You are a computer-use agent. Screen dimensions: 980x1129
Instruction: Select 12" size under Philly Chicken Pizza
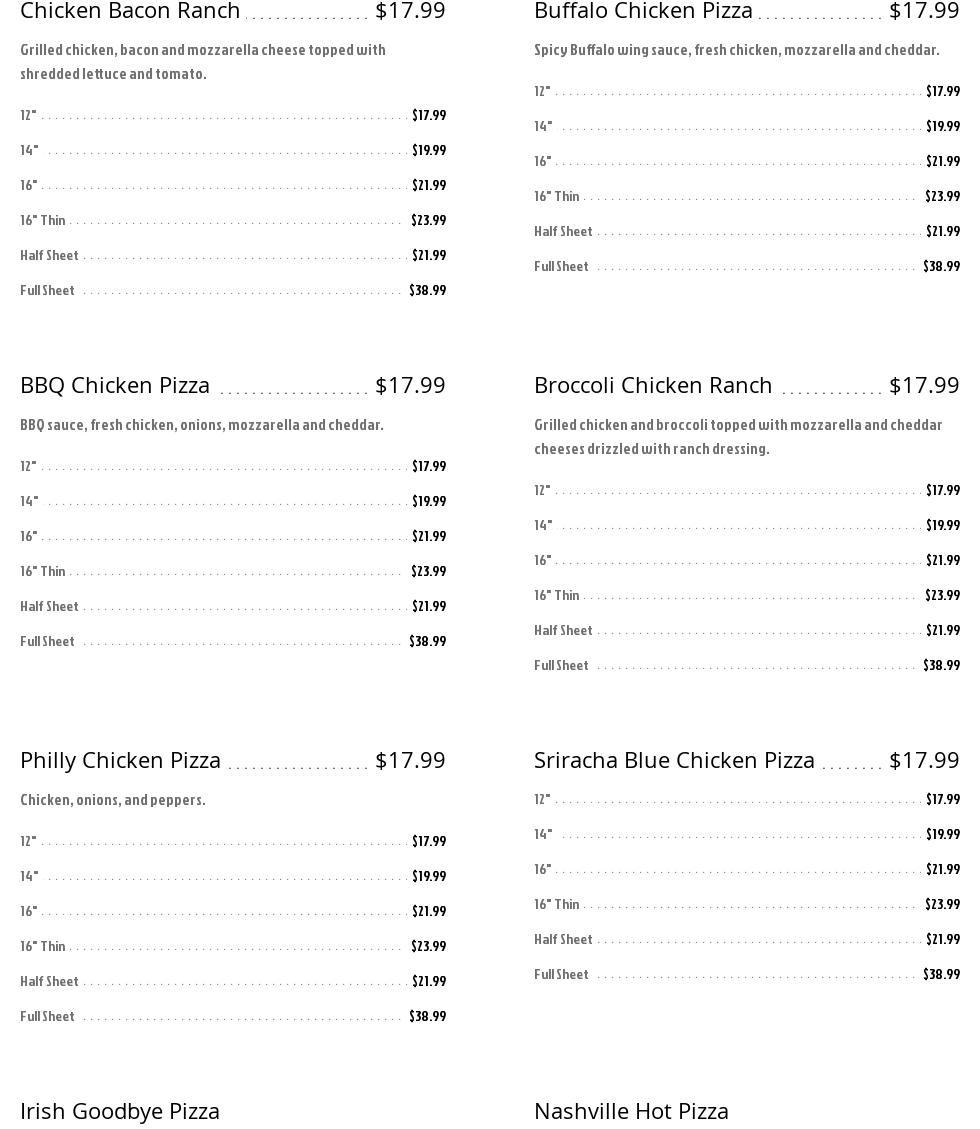(x=28, y=841)
